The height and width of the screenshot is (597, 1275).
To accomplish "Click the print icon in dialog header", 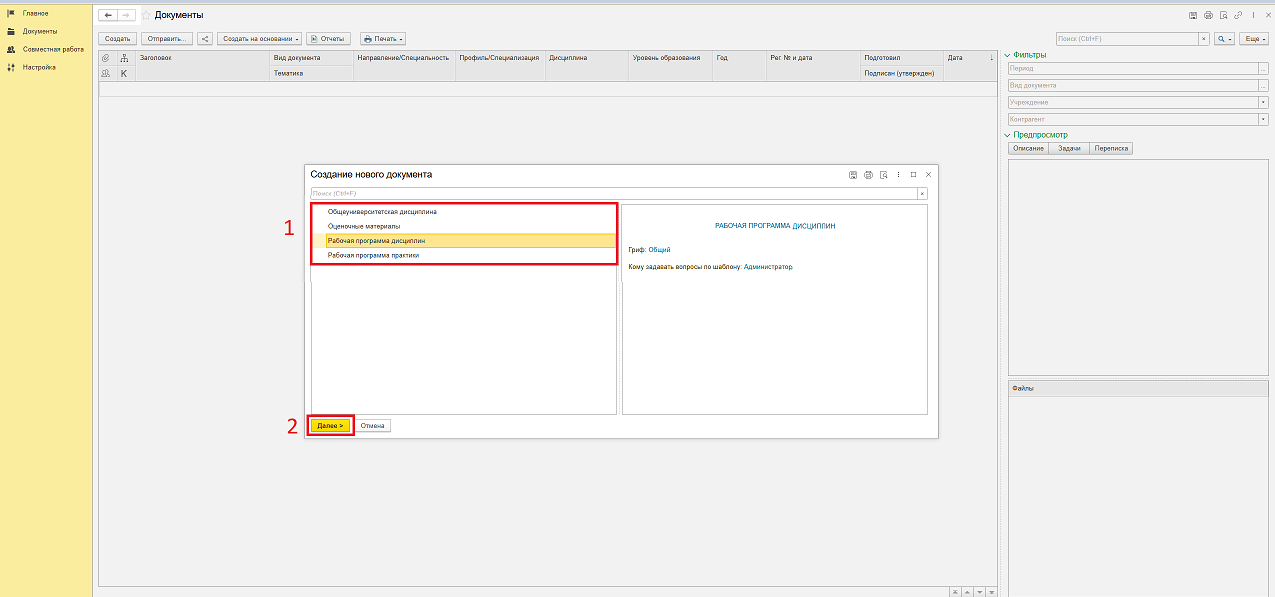I will 868,174.
